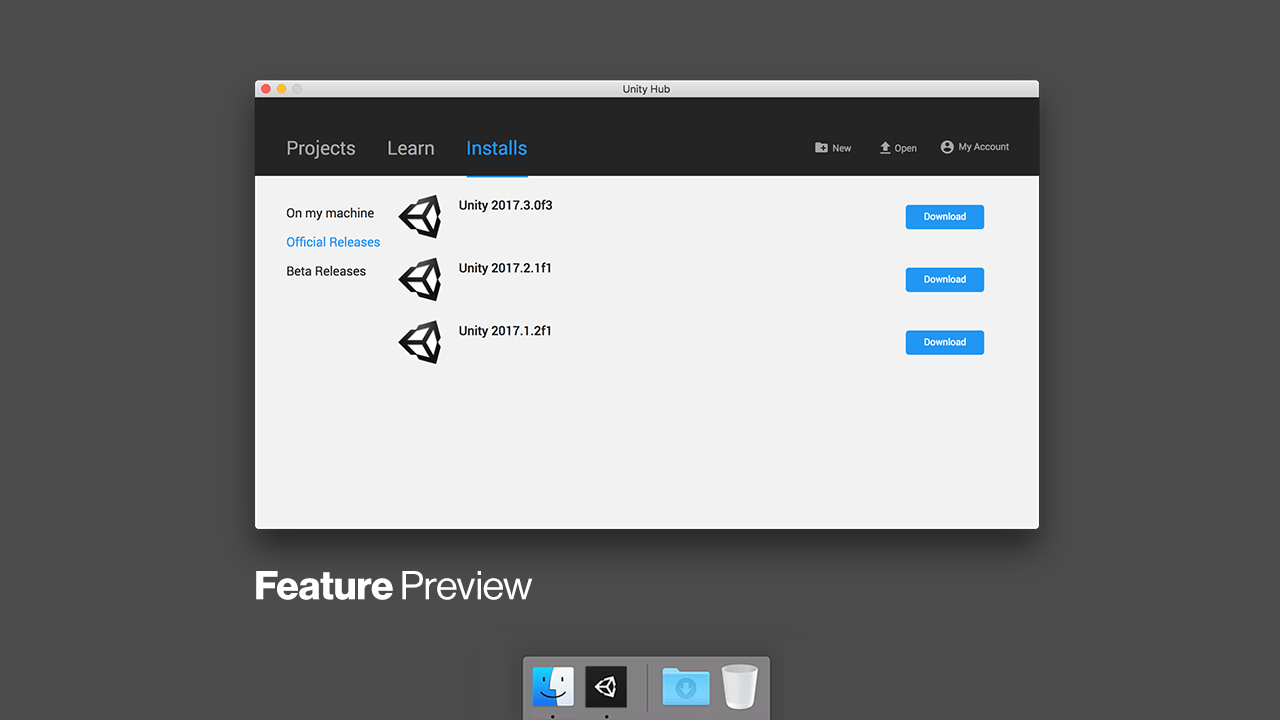1280x720 pixels.
Task: Click Unity logo beside 2017.3.0f3
Action: coord(420,216)
